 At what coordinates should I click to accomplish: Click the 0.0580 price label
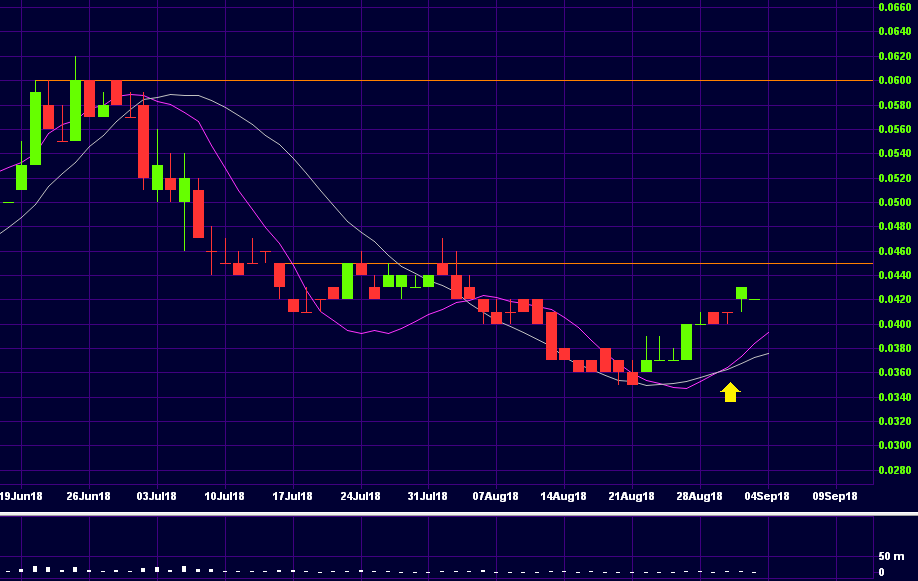coord(895,105)
